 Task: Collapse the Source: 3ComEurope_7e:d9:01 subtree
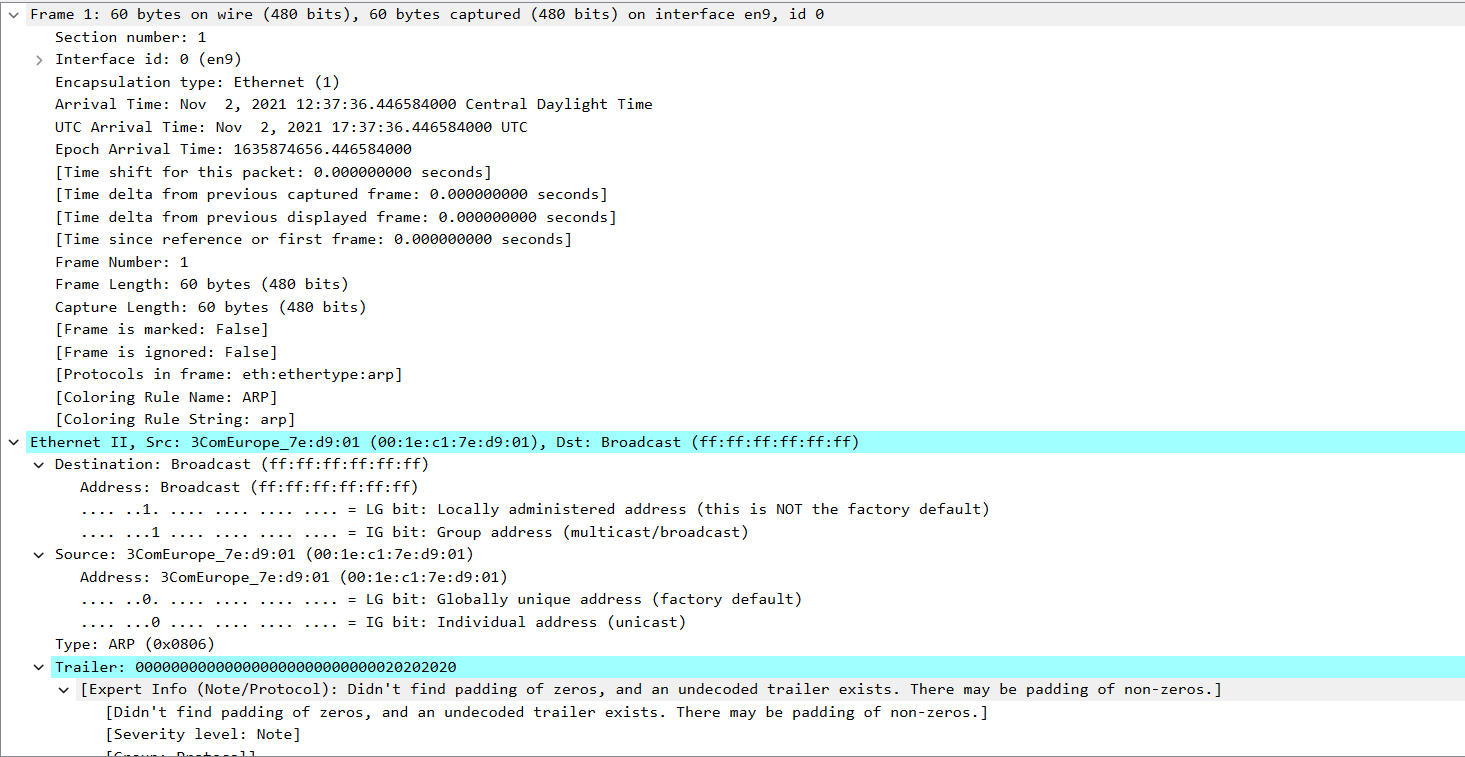point(38,554)
